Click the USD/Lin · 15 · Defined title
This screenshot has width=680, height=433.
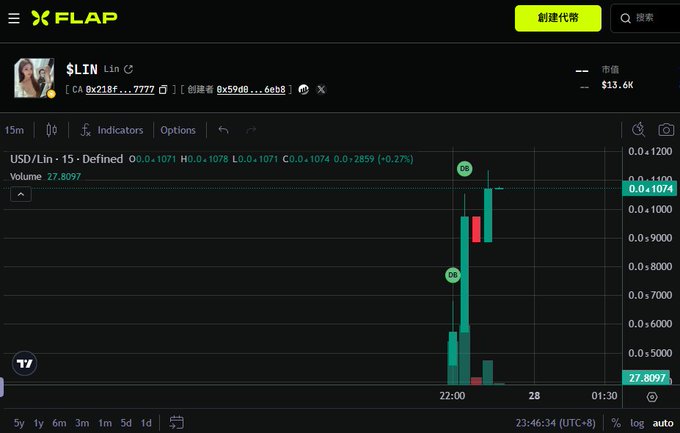click(x=66, y=159)
